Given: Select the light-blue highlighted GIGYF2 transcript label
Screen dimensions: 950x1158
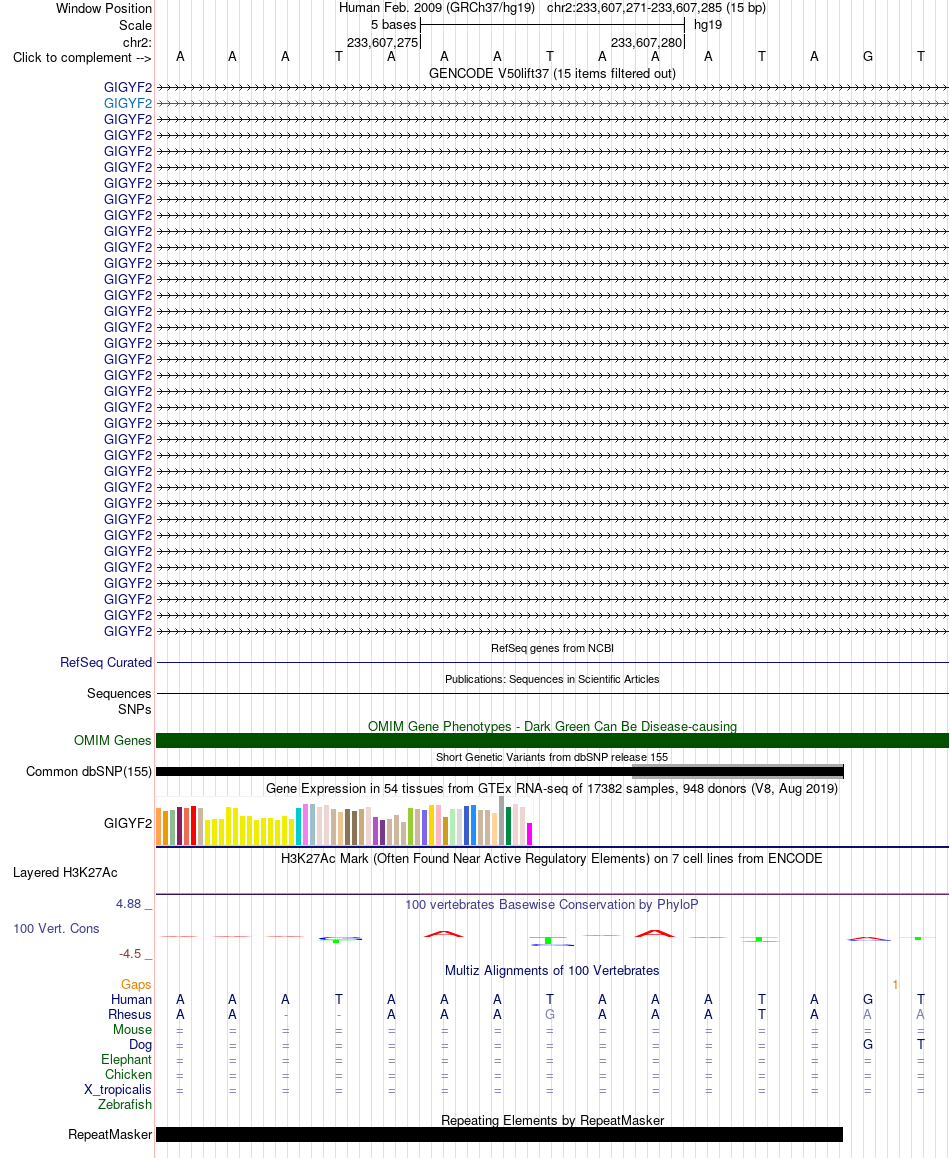Looking at the screenshot, I should (x=128, y=103).
